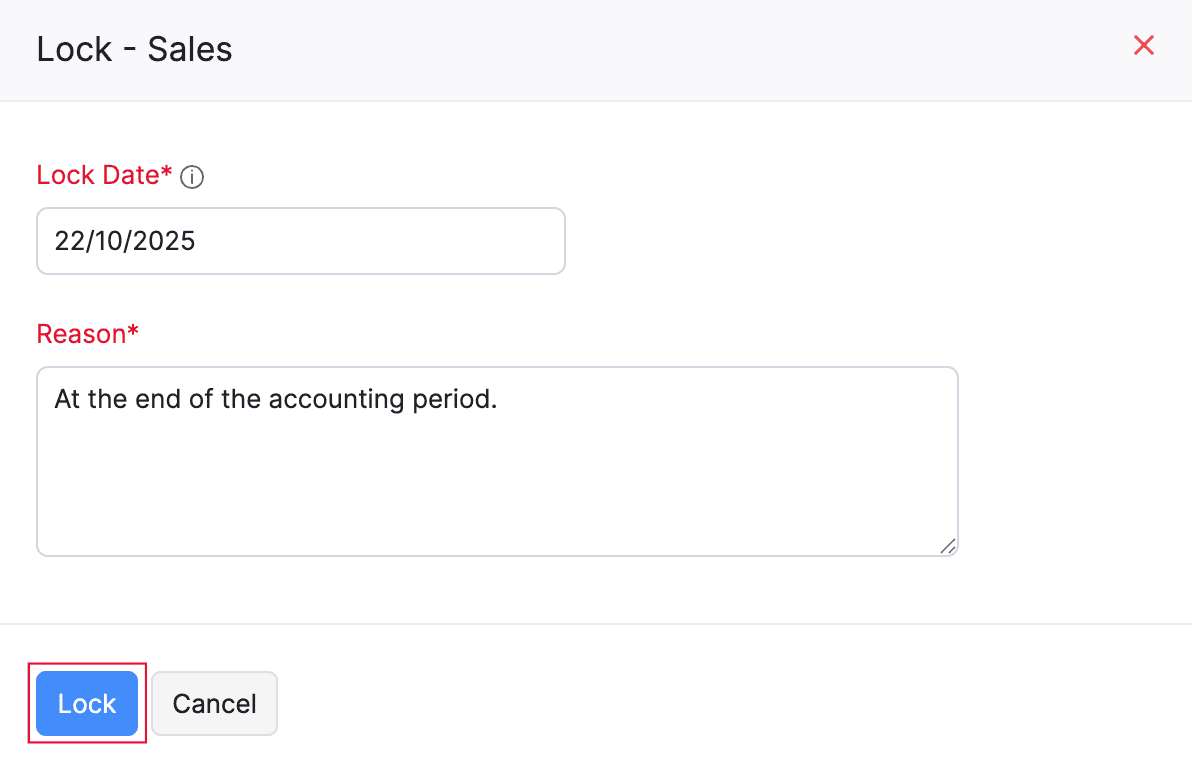The width and height of the screenshot is (1192, 768).
Task: Select the Lock Date required label
Action: (x=101, y=175)
